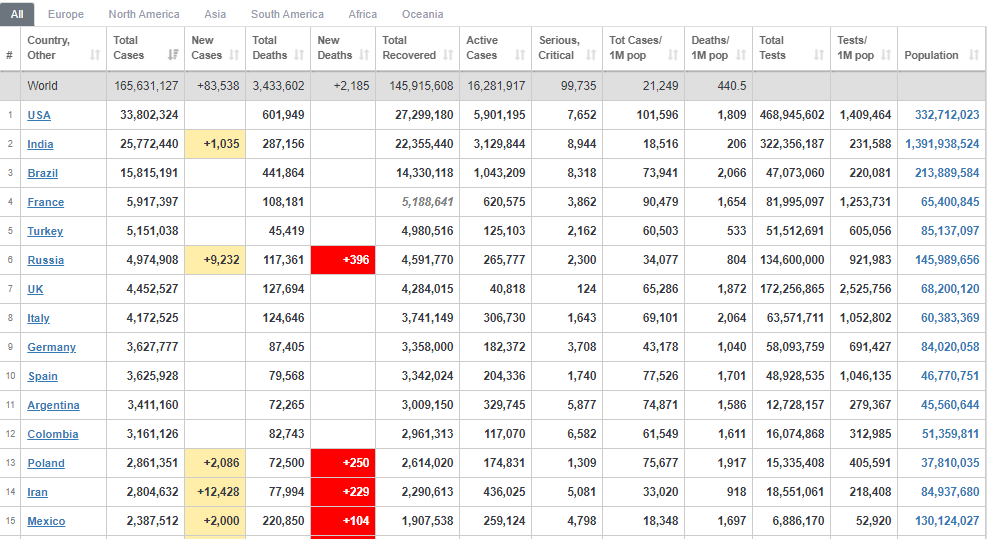Follow the Spain country link
The height and width of the screenshot is (539, 988).
pyautogui.click(x=43, y=376)
